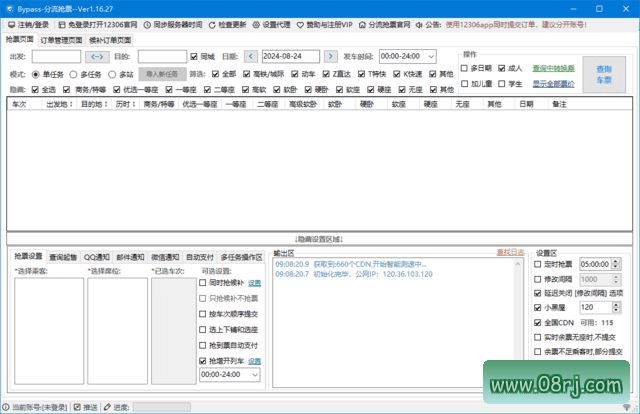Select 单任务 mode radio button
The height and width of the screenshot is (414, 640).
(x=36, y=74)
